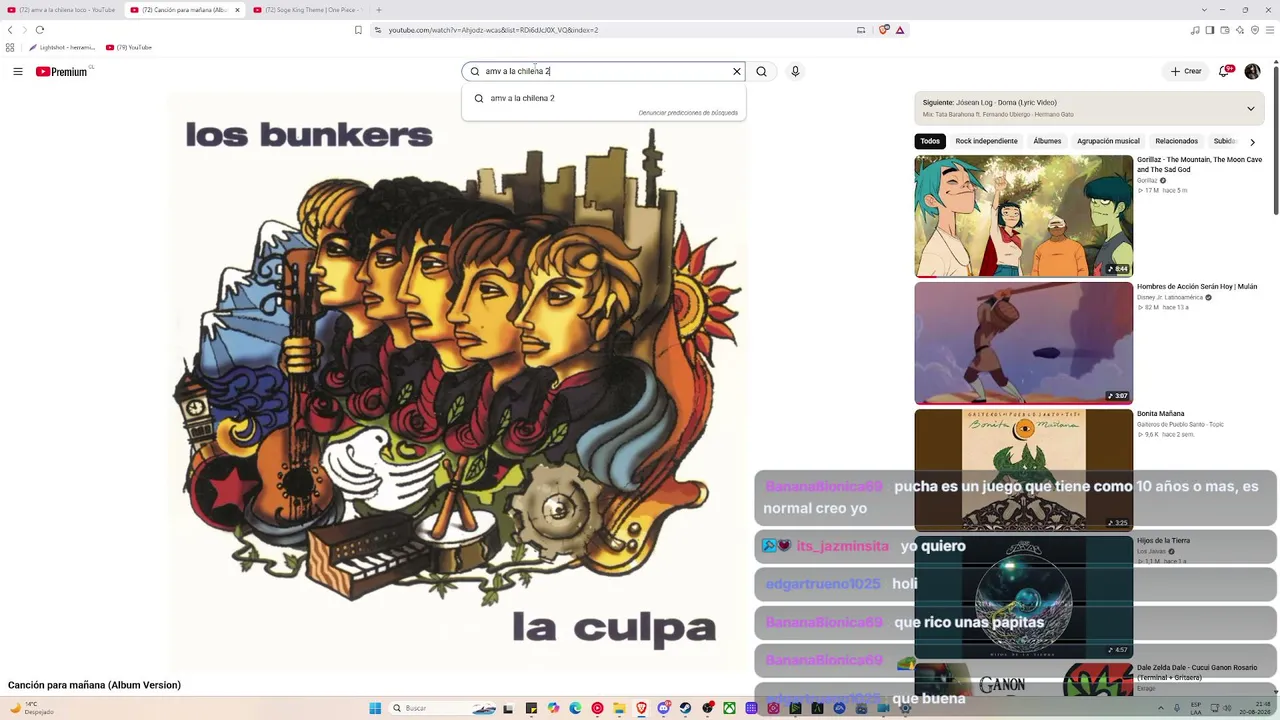This screenshot has width=1280, height=720.
Task: Open the "Canción para mañana" browser tab
Action: point(184,10)
